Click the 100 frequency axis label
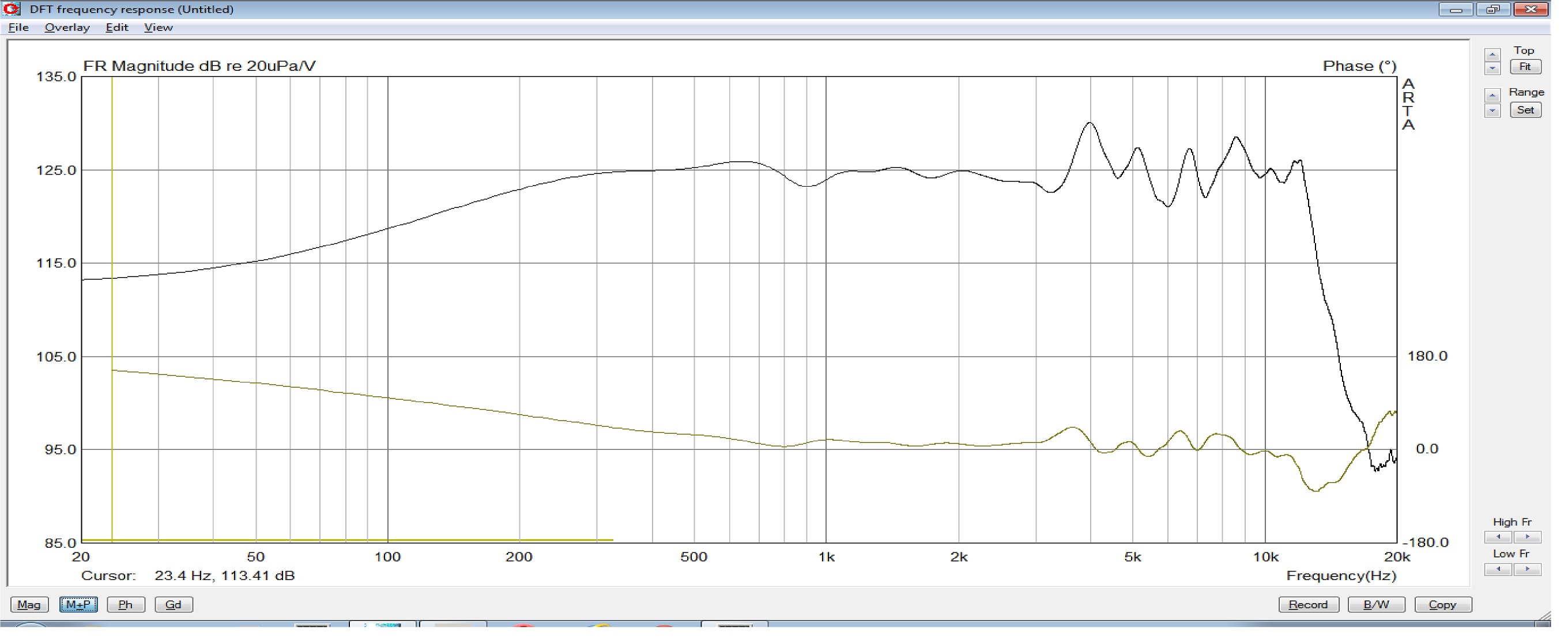This screenshot has width=1568, height=644. [x=387, y=557]
